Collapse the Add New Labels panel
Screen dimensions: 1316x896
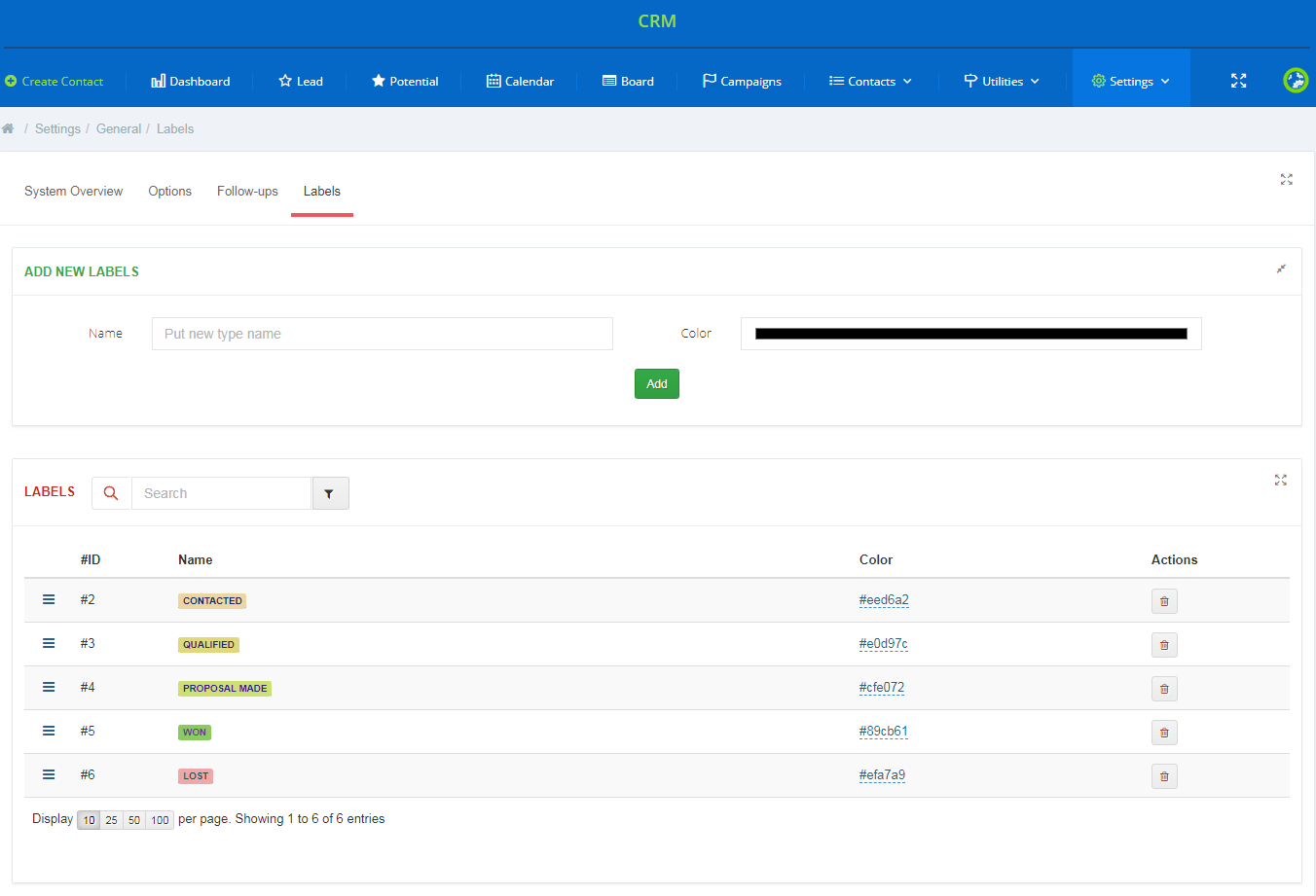point(1281,269)
